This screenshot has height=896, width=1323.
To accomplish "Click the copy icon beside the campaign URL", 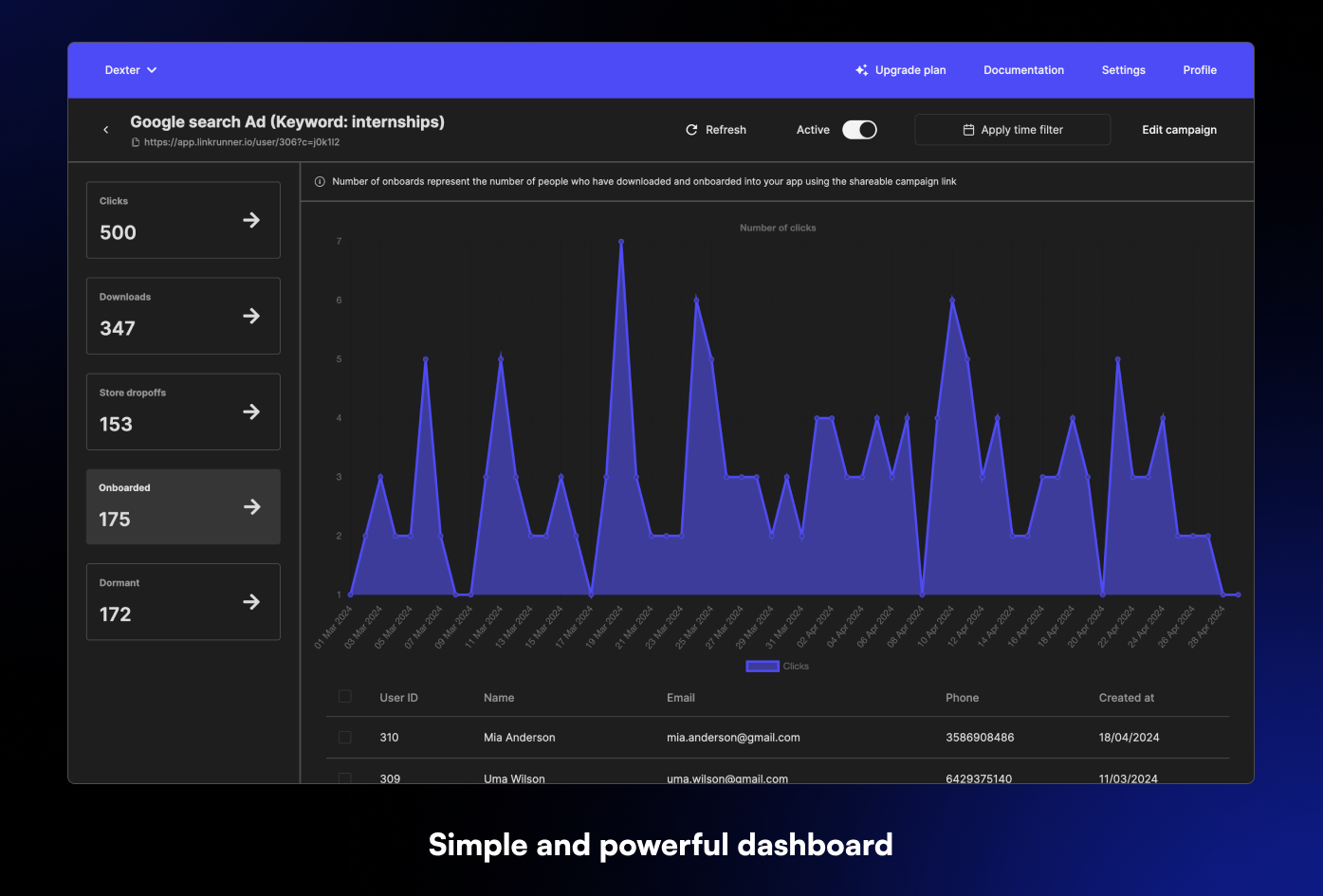I will coord(136,141).
